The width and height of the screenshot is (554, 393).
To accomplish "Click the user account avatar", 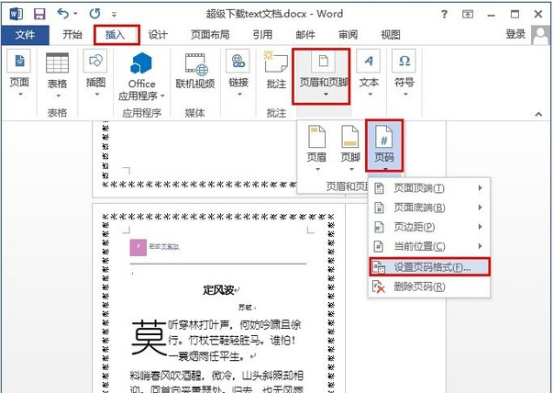I will 541,35.
